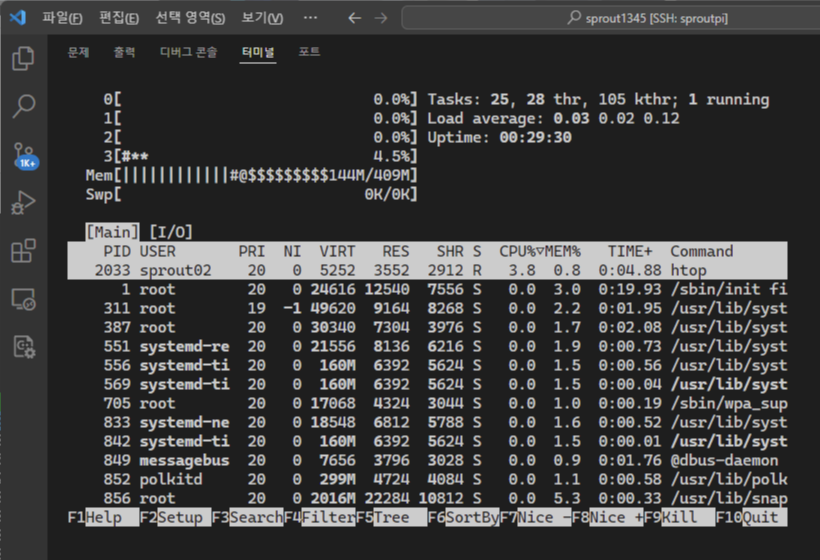Click the VS Code logo icon
820x560 pixels.
pyautogui.click(x=17, y=18)
